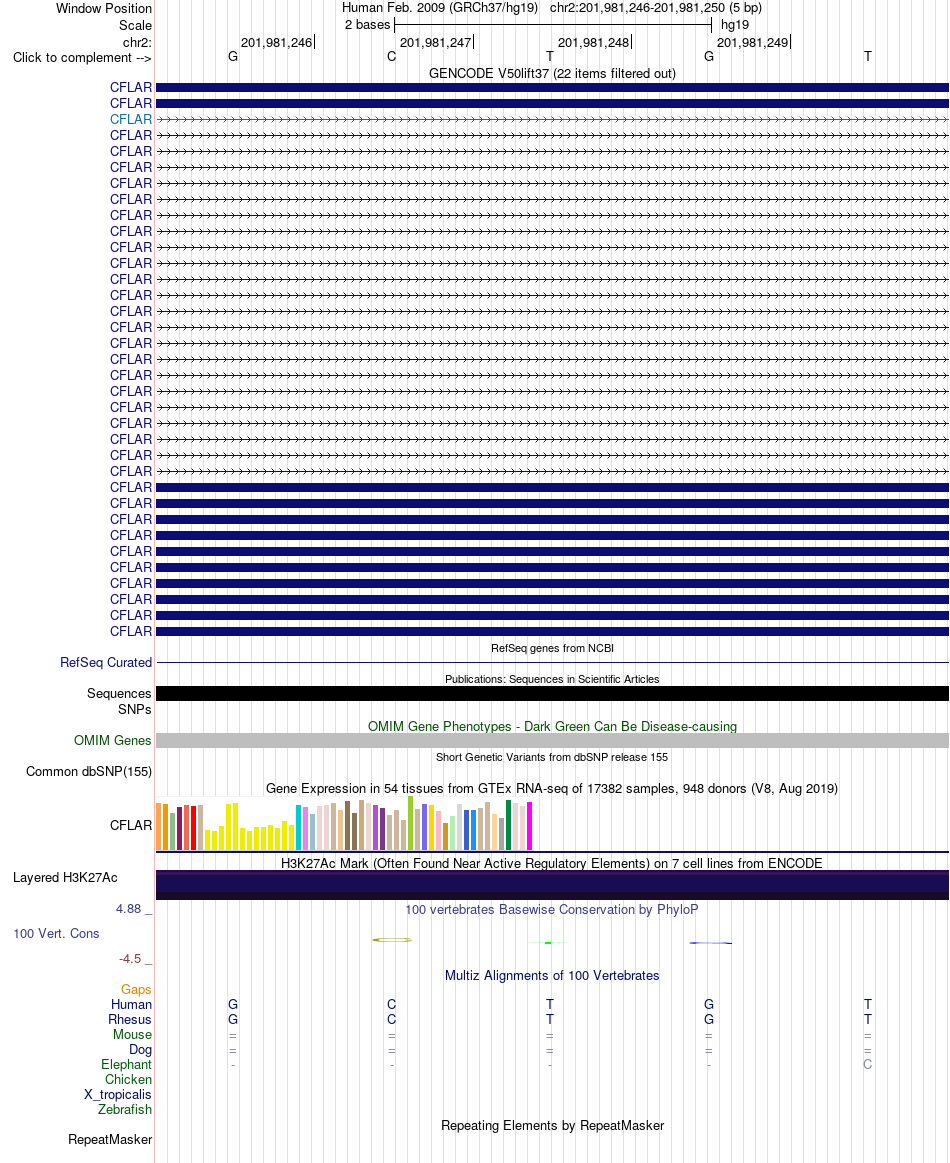Click the "Dog" alignment row label
This screenshot has height=1163, width=950.
tap(140, 1050)
